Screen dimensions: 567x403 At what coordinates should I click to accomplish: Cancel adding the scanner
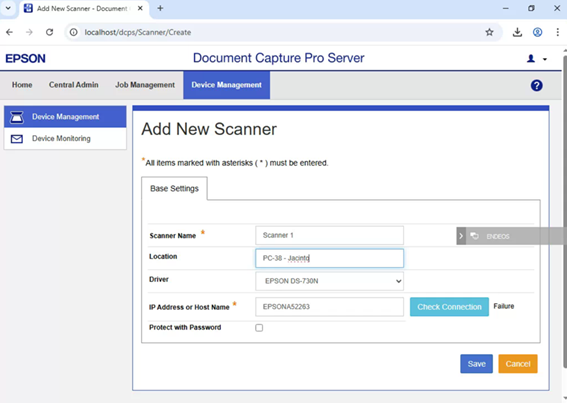click(518, 364)
